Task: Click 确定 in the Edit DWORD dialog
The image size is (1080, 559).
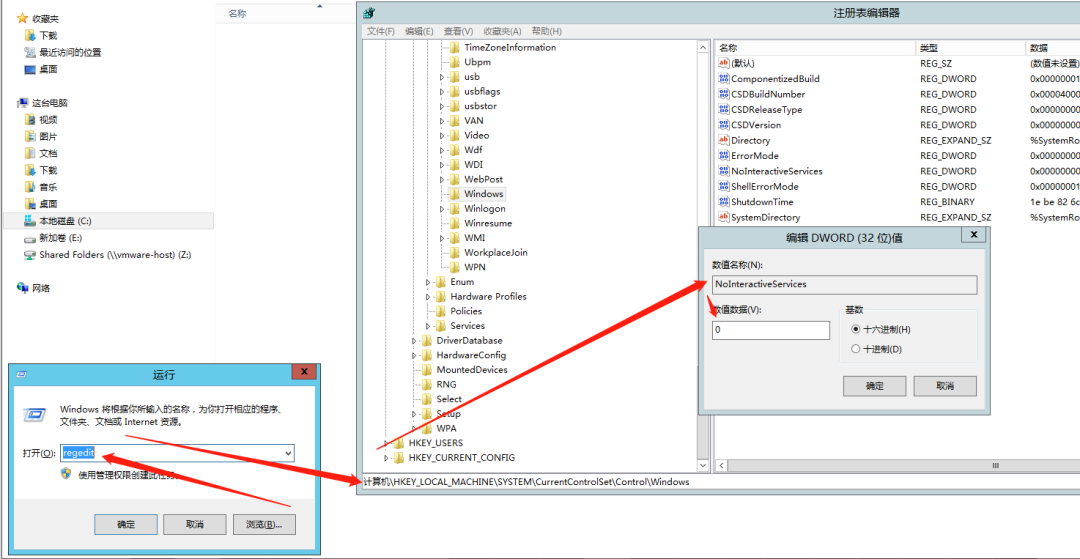Action: (x=874, y=386)
